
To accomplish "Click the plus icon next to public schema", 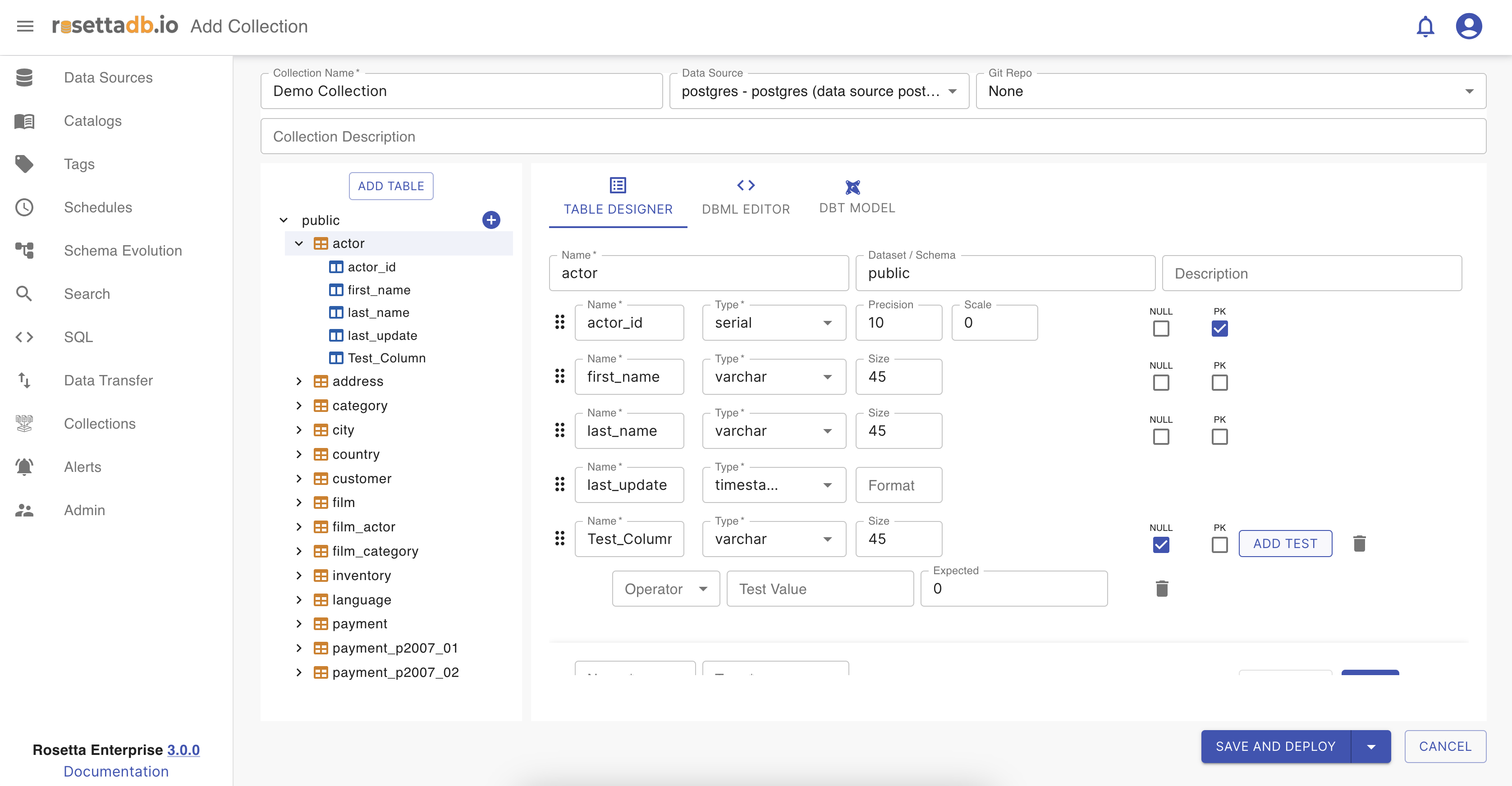I will click(490, 220).
